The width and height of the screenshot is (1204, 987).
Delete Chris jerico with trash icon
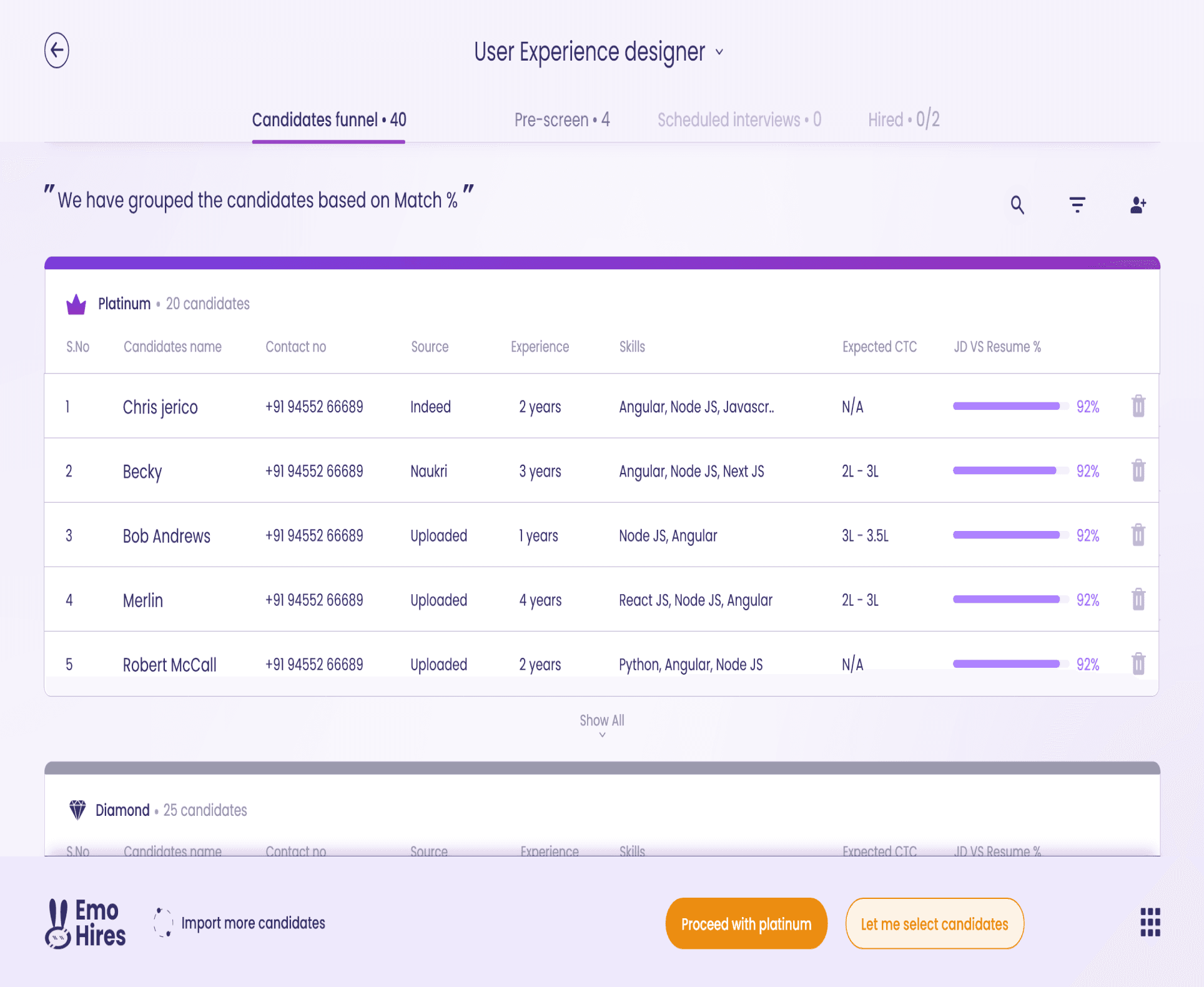pos(1138,406)
